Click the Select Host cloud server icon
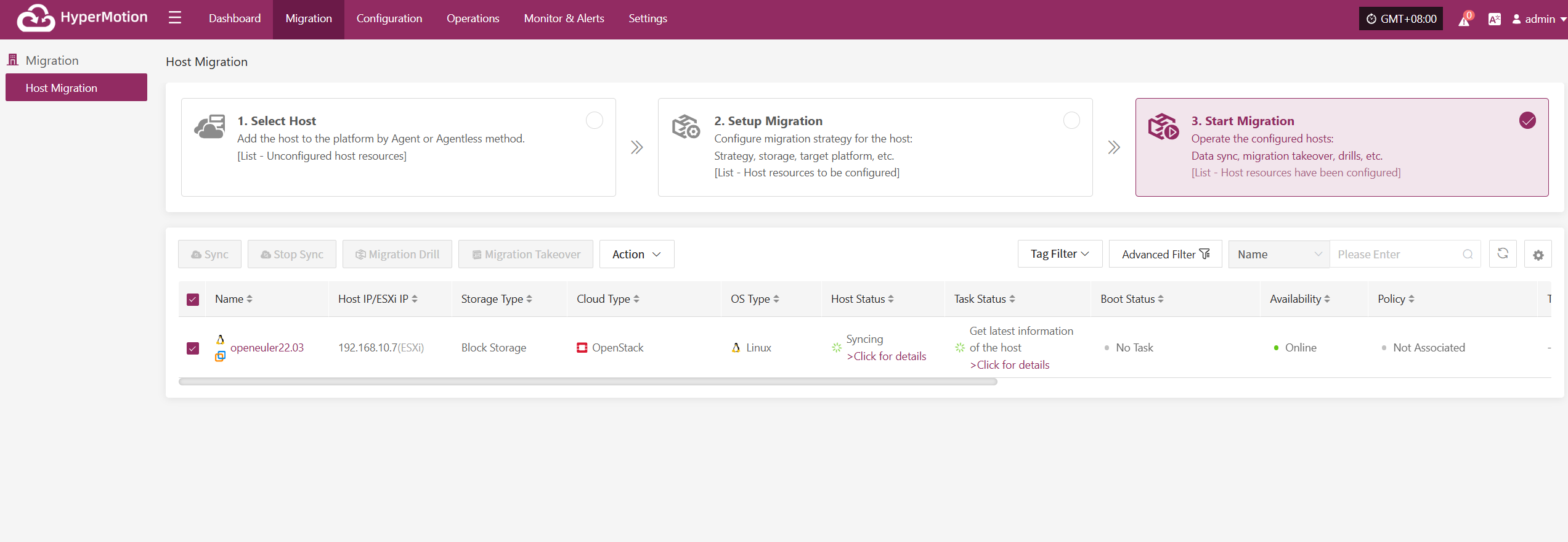Viewport: 1568px width, 542px height. (x=209, y=126)
